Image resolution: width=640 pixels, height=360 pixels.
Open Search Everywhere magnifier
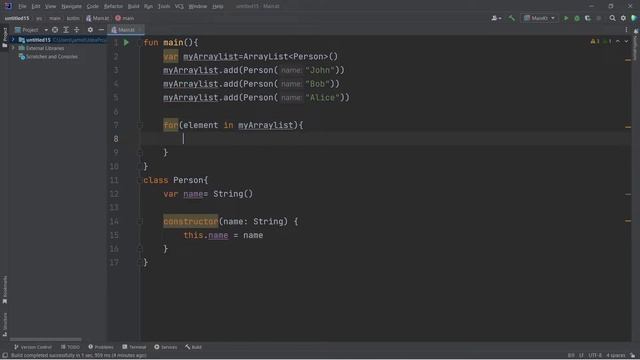[612, 18]
